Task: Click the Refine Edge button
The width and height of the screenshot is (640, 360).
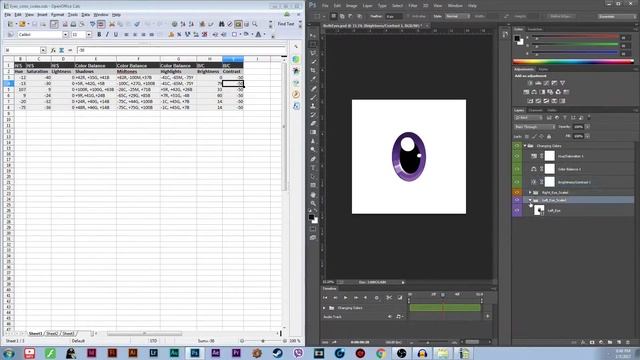Action: tap(560, 16)
